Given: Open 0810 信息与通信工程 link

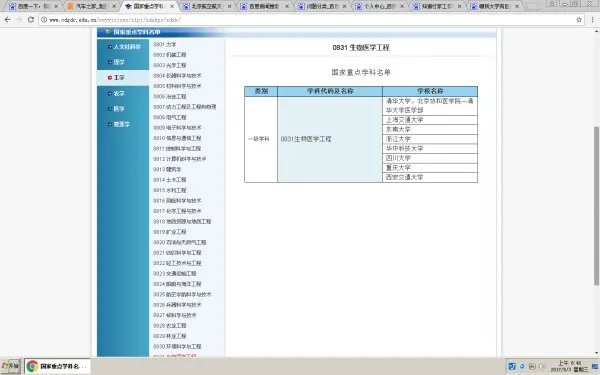Looking at the screenshot, I should pyautogui.click(x=177, y=138).
